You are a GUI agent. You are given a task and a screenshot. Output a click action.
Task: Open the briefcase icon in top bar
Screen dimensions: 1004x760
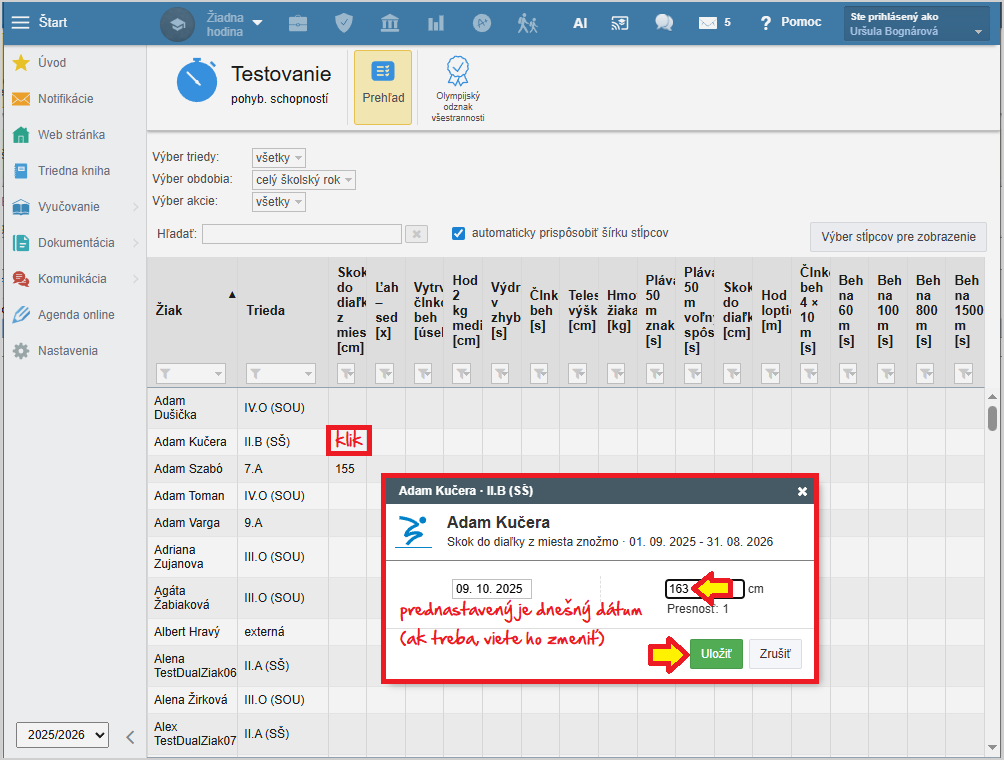[x=298, y=22]
